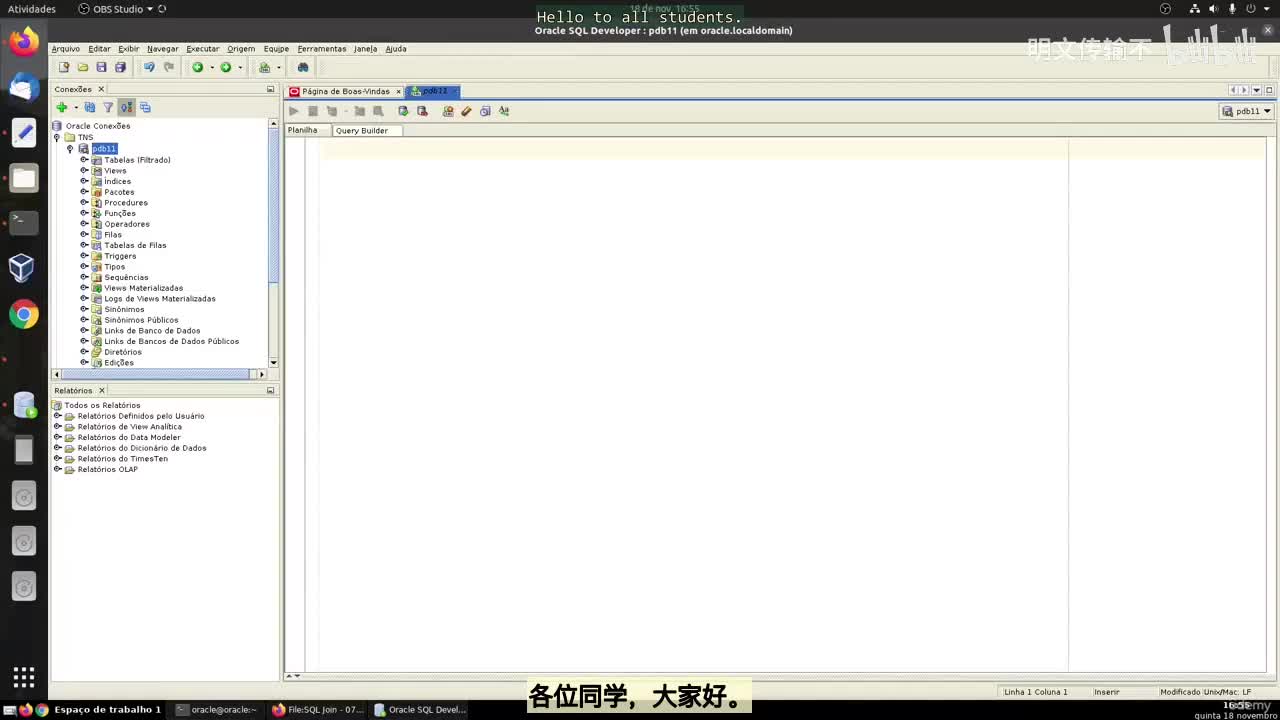Show applications grid in the dock
1280x720 pixels.
click(24, 677)
